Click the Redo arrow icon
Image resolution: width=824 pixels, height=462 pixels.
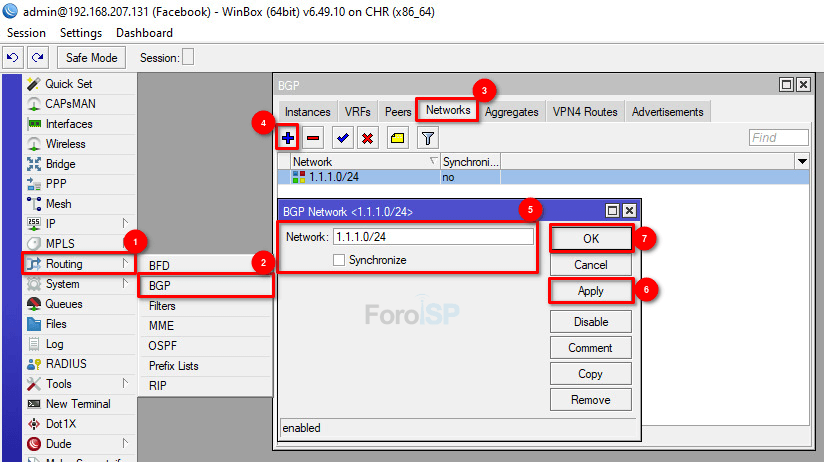pyautogui.click(x=38, y=57)
